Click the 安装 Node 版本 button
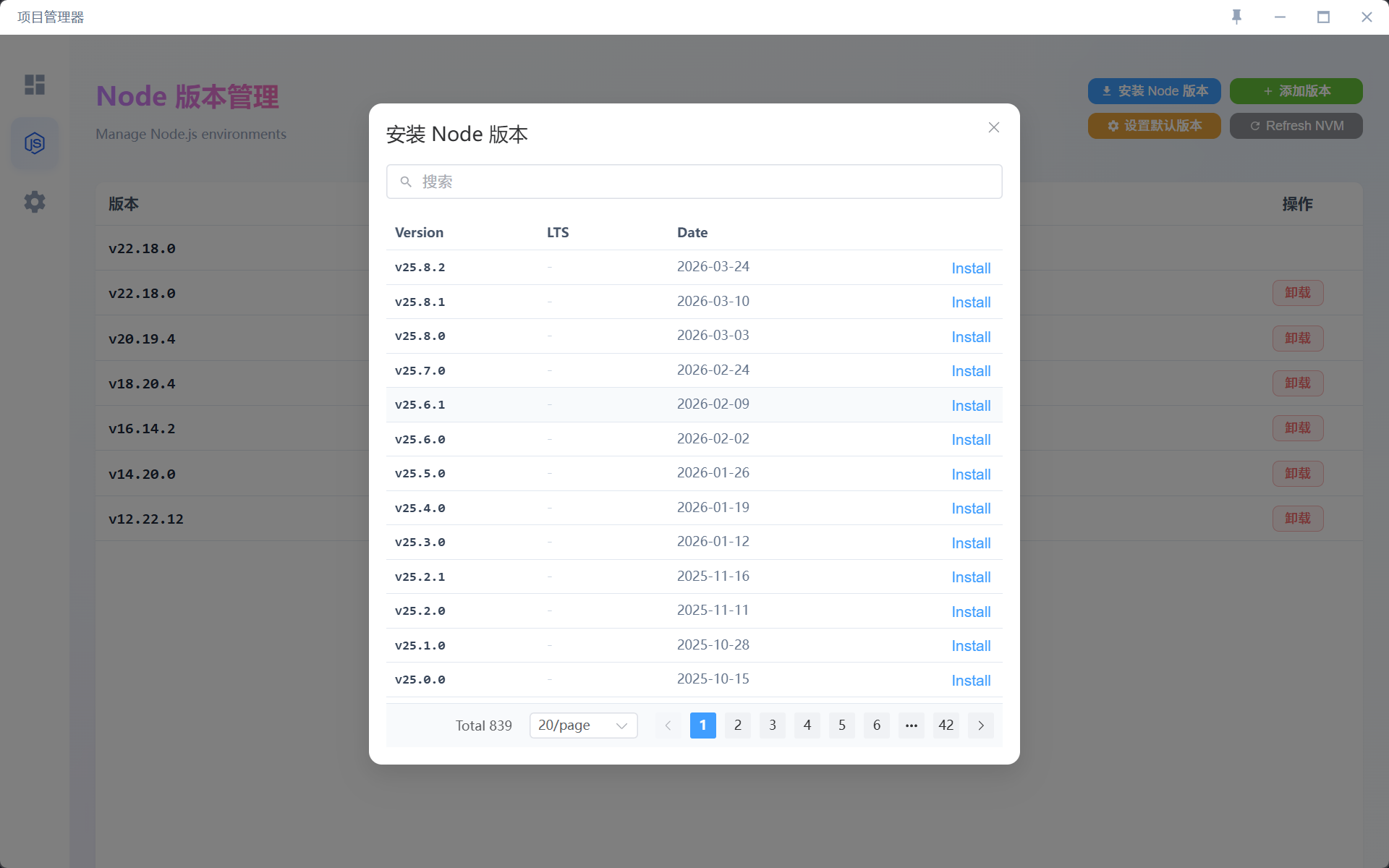Image resolution: width=1389 pixels, height=868 pixels. coord(1155,91)
